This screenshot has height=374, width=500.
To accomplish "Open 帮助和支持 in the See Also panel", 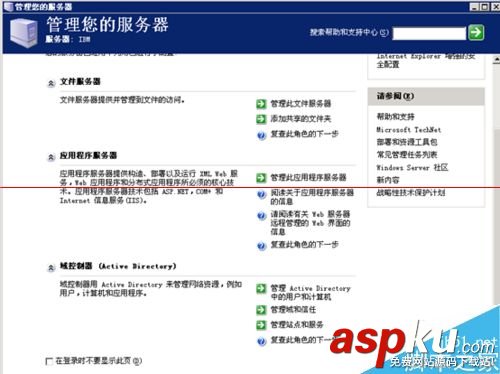I will 395,117.
